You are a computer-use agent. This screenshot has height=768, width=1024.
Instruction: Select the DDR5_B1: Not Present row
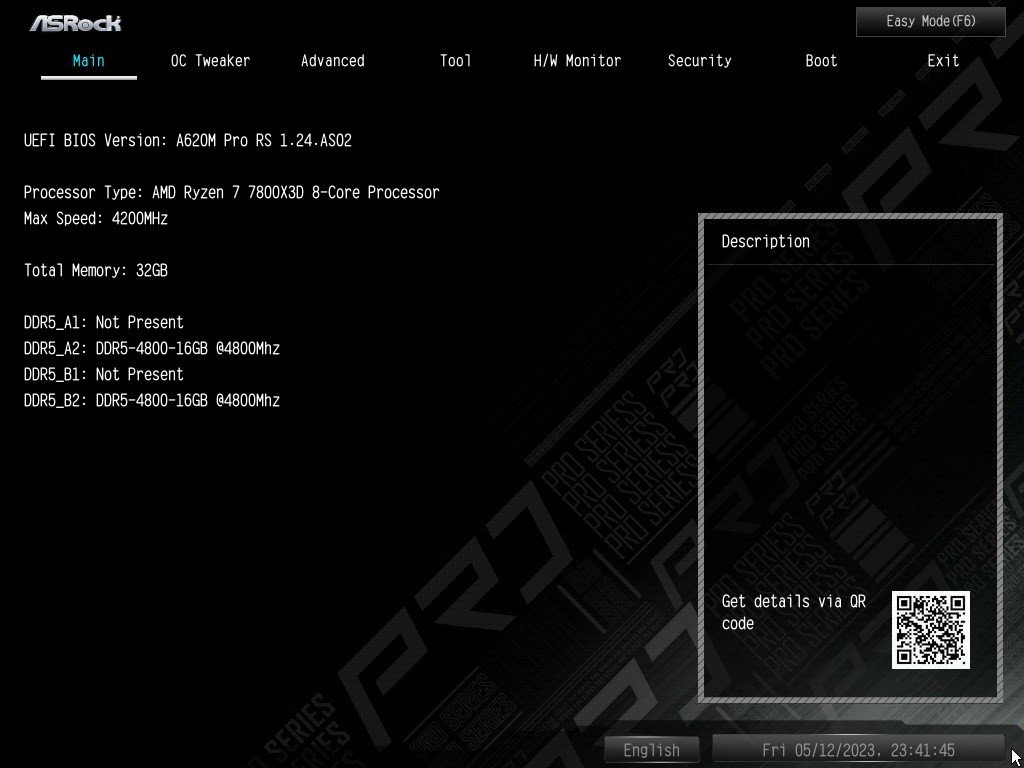click(104, 374)
